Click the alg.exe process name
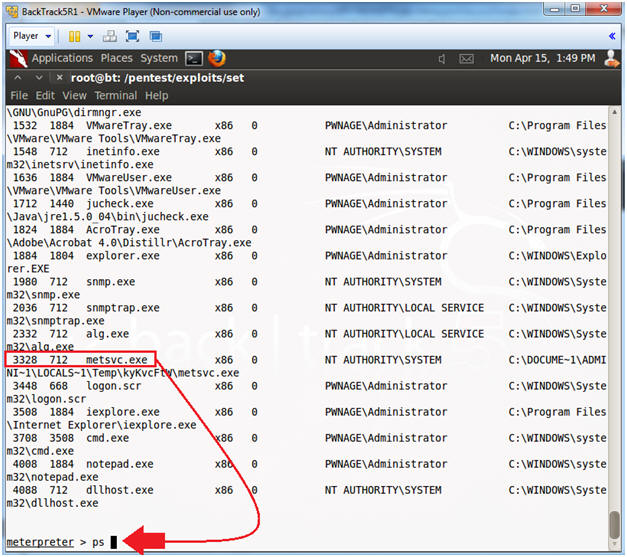The width and height of the screenshot is (627, 557). click(x=108, y=334)
